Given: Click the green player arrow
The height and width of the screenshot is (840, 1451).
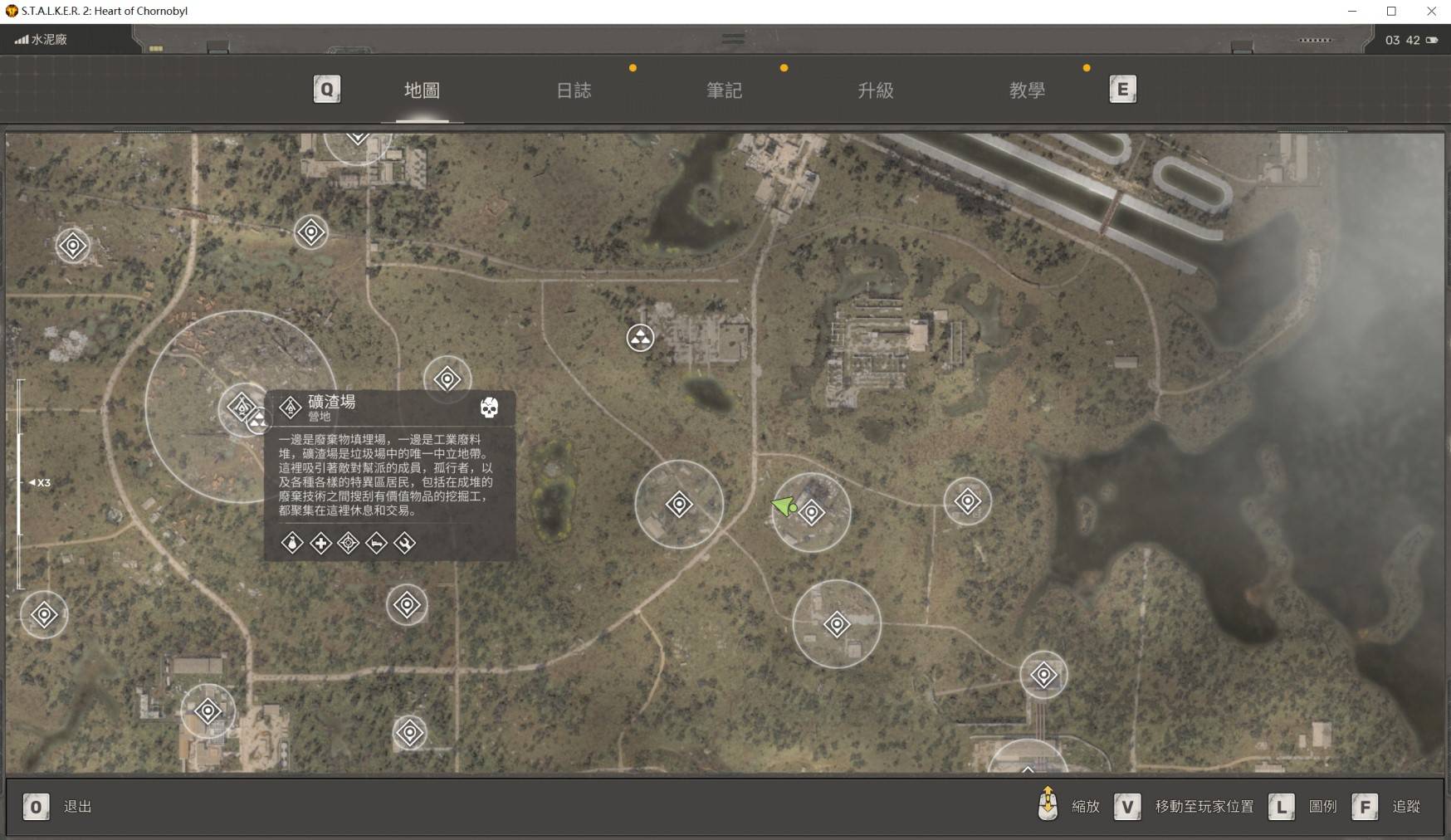Looking at the screenshot, I should [x=784, y=505].
